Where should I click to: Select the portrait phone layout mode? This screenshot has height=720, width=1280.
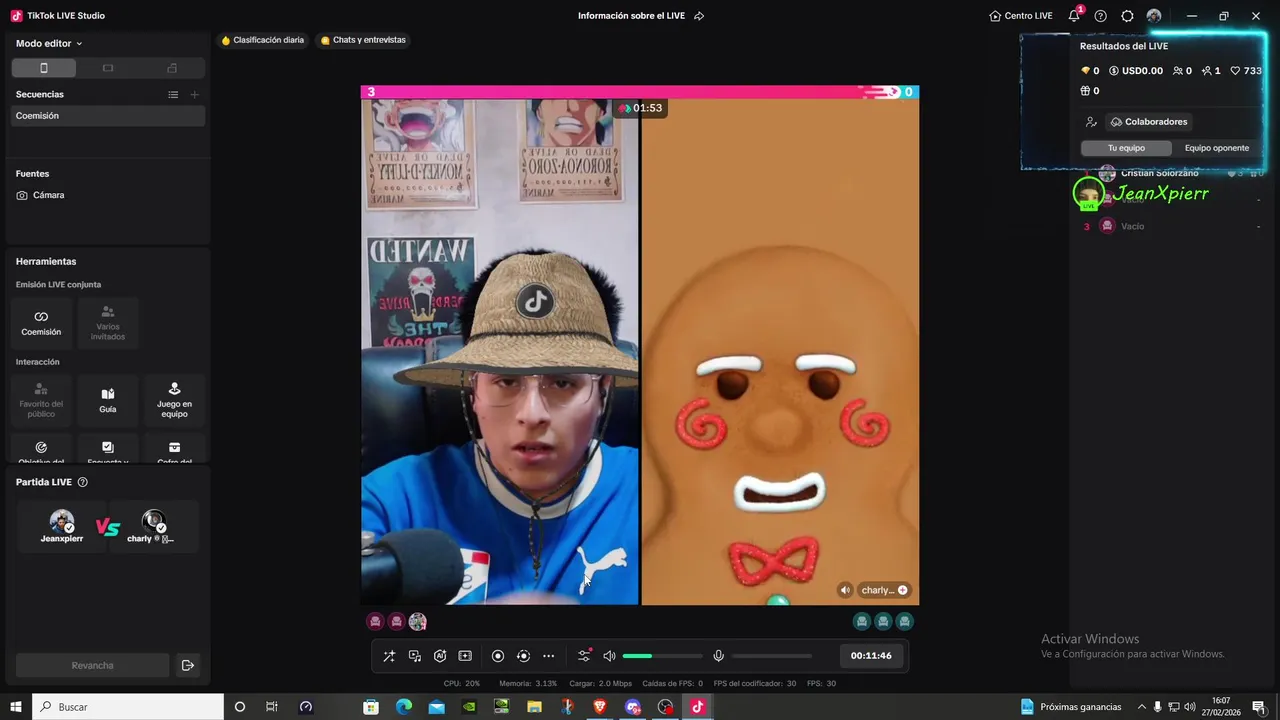tap(44, 68)
